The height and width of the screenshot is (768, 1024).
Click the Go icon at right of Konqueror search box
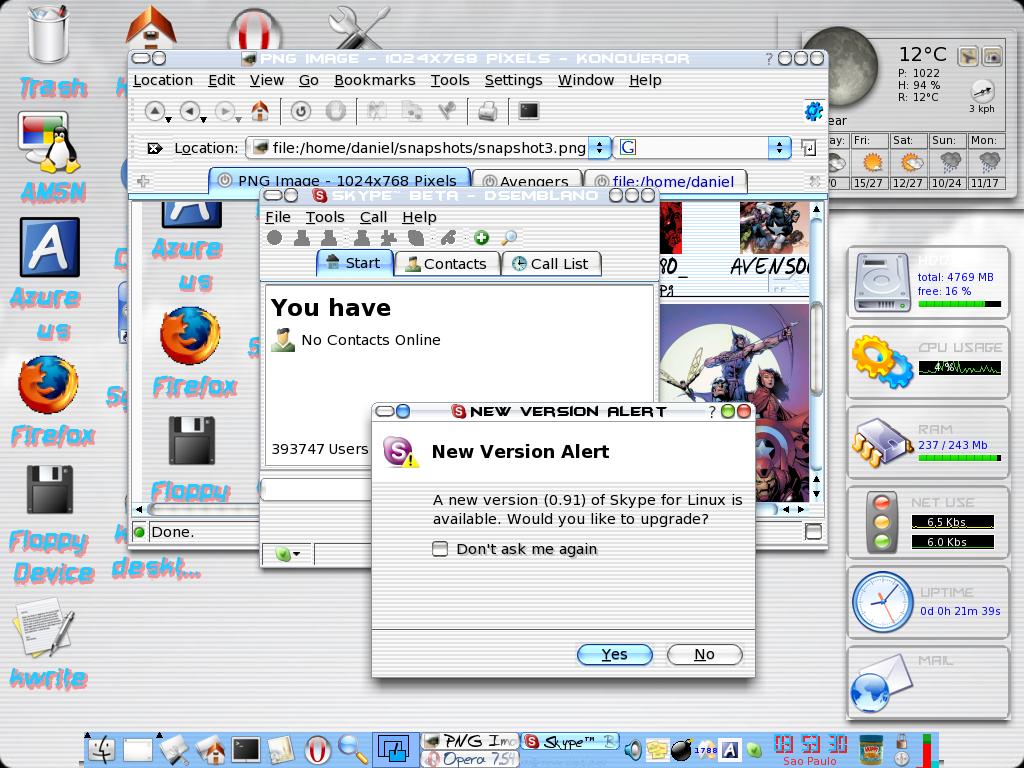tap(808, 148)
